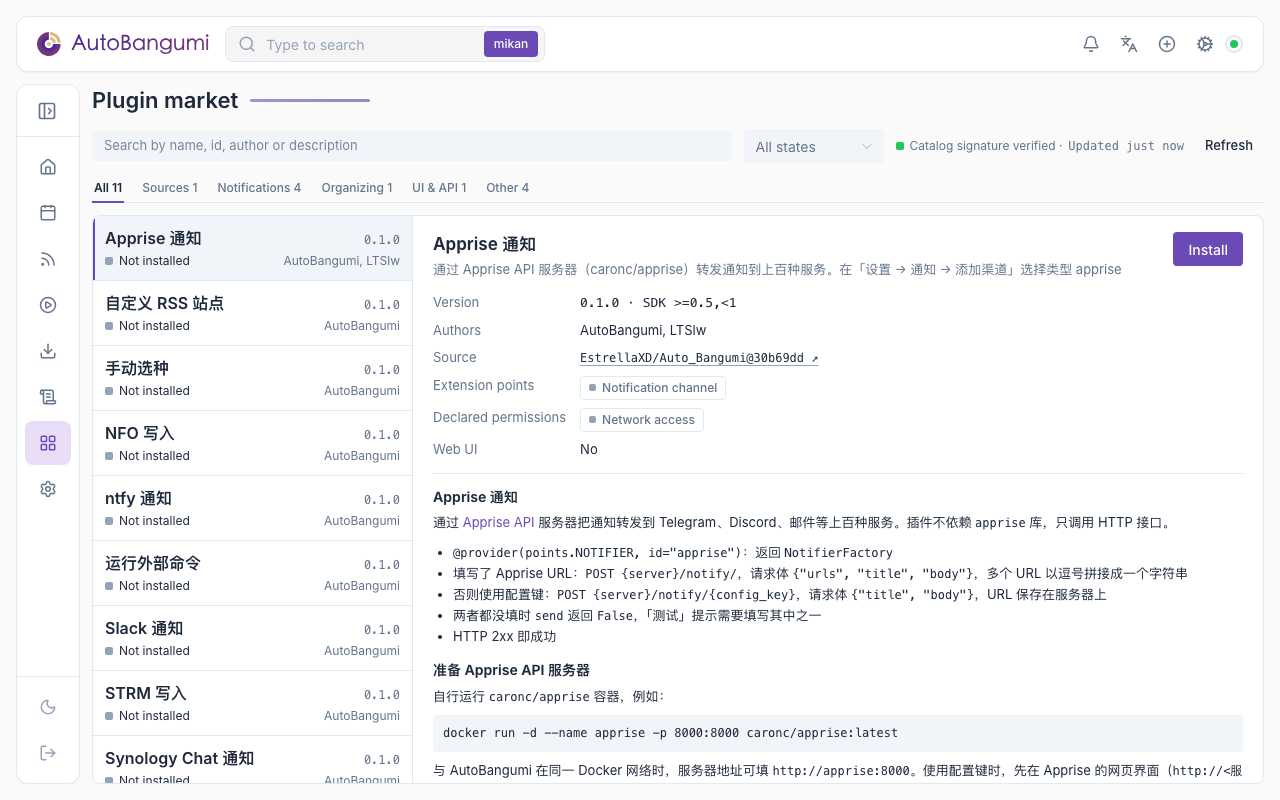Image resolution: width=1280 pixels, height=800 pixels.
Task: Select the 自定义 RSS 站点 plugin
Action: pos(252,313)
